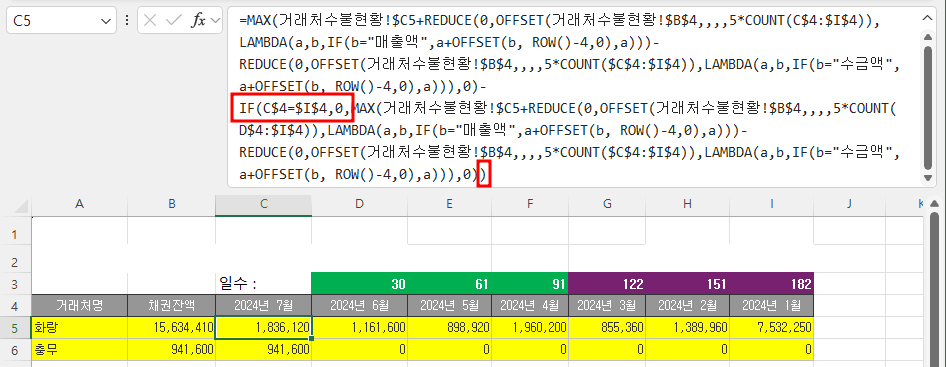Click the 화랑 cell
946x367 pixels.
point(79,328)
